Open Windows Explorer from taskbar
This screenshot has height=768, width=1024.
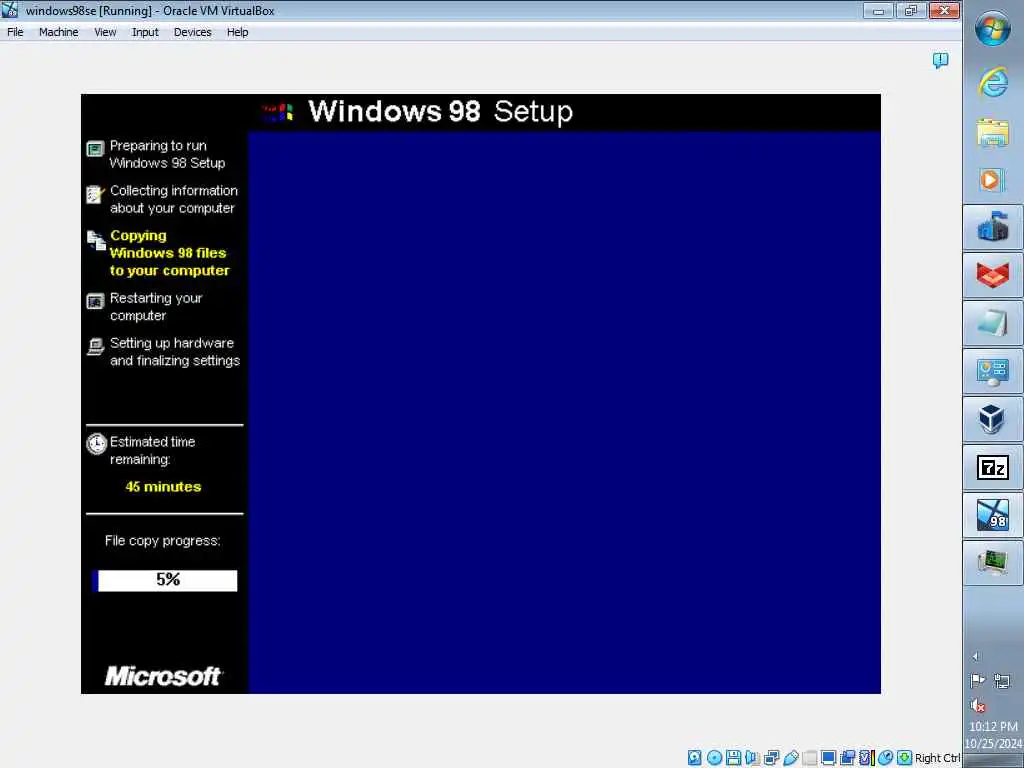993,132
